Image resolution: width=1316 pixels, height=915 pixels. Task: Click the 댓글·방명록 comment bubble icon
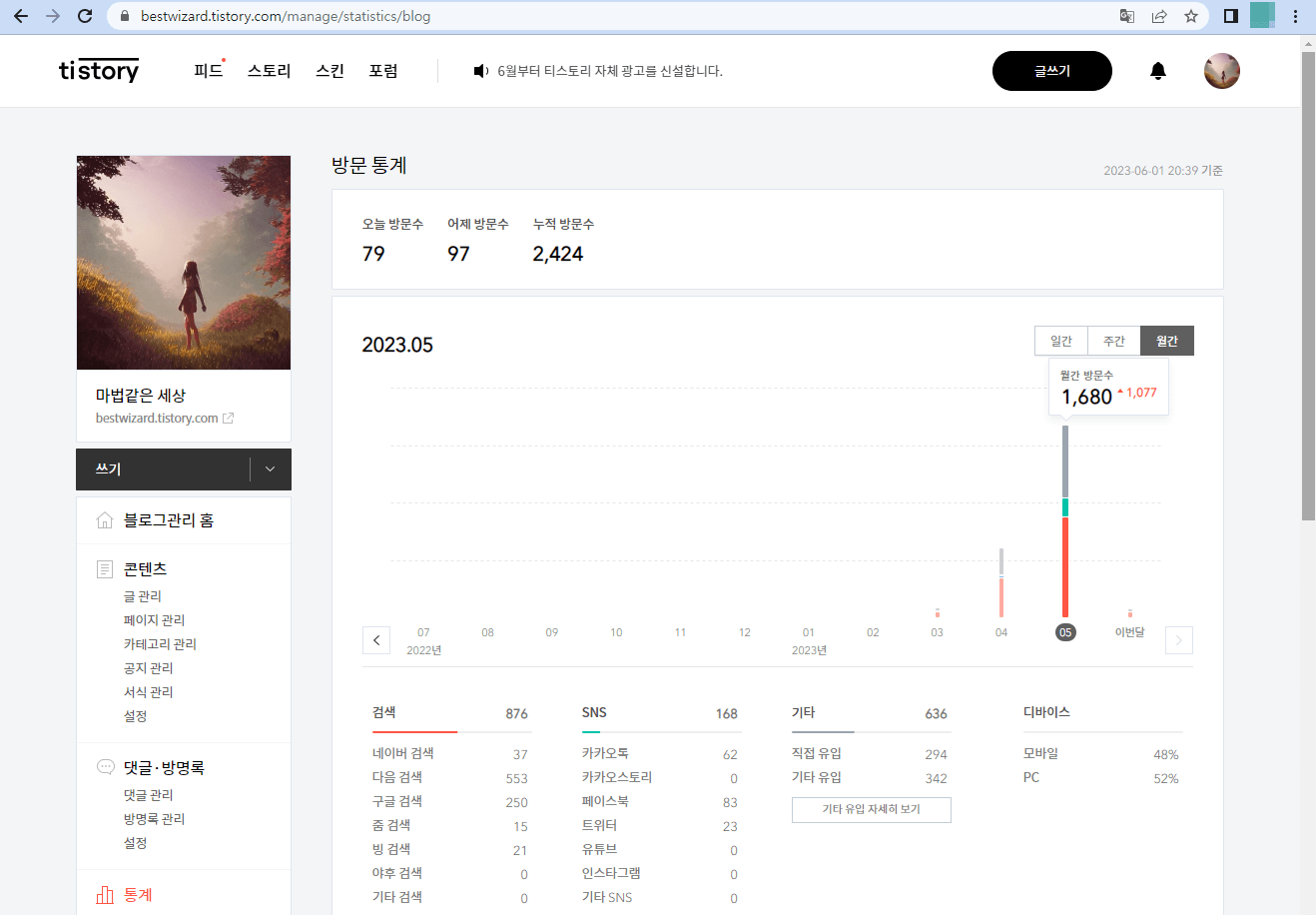tap(105, 766)
